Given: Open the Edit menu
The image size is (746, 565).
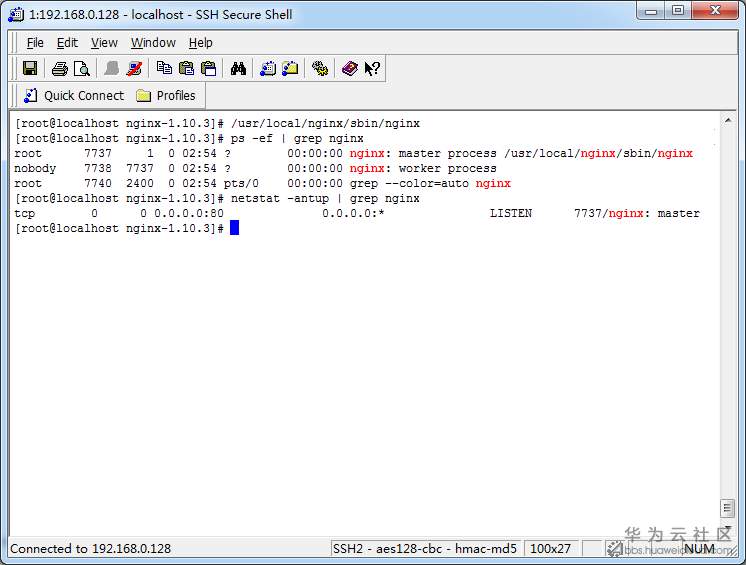Looking at the screenshot, I should 67,43.
